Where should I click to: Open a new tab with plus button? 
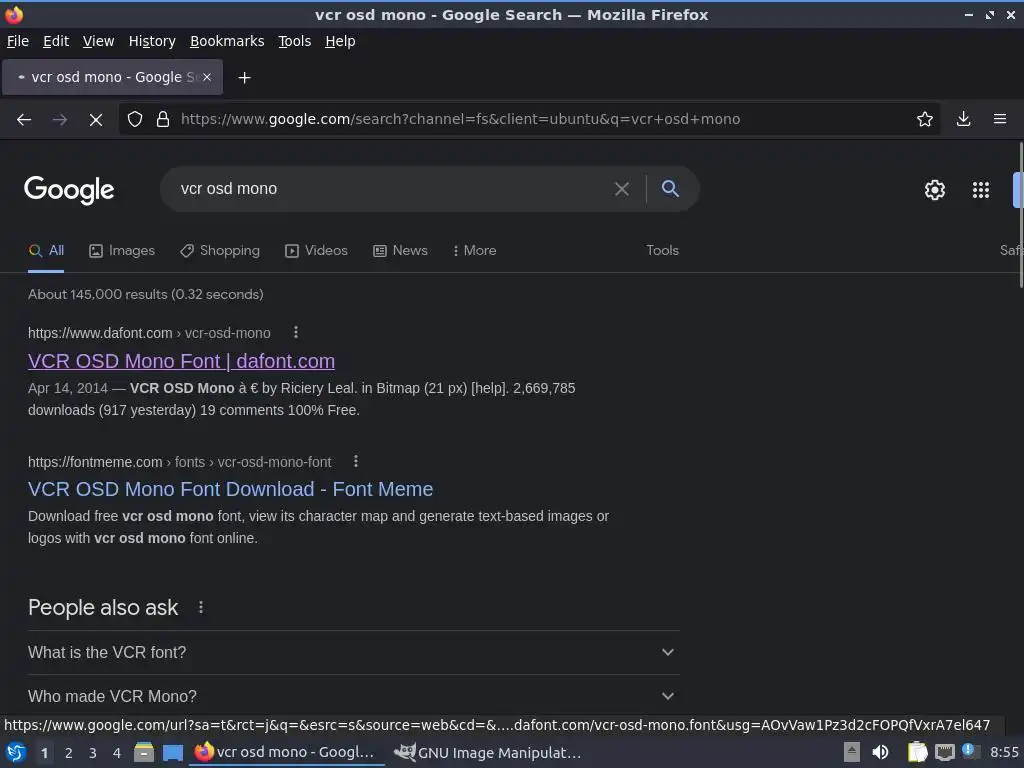(244, 78)
